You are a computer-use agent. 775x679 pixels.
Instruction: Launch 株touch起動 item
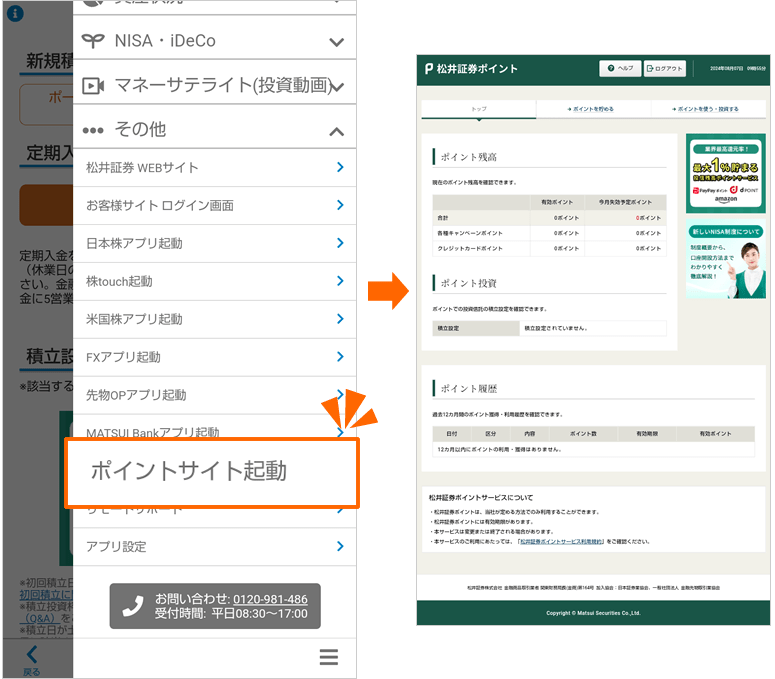coord(215,282)
